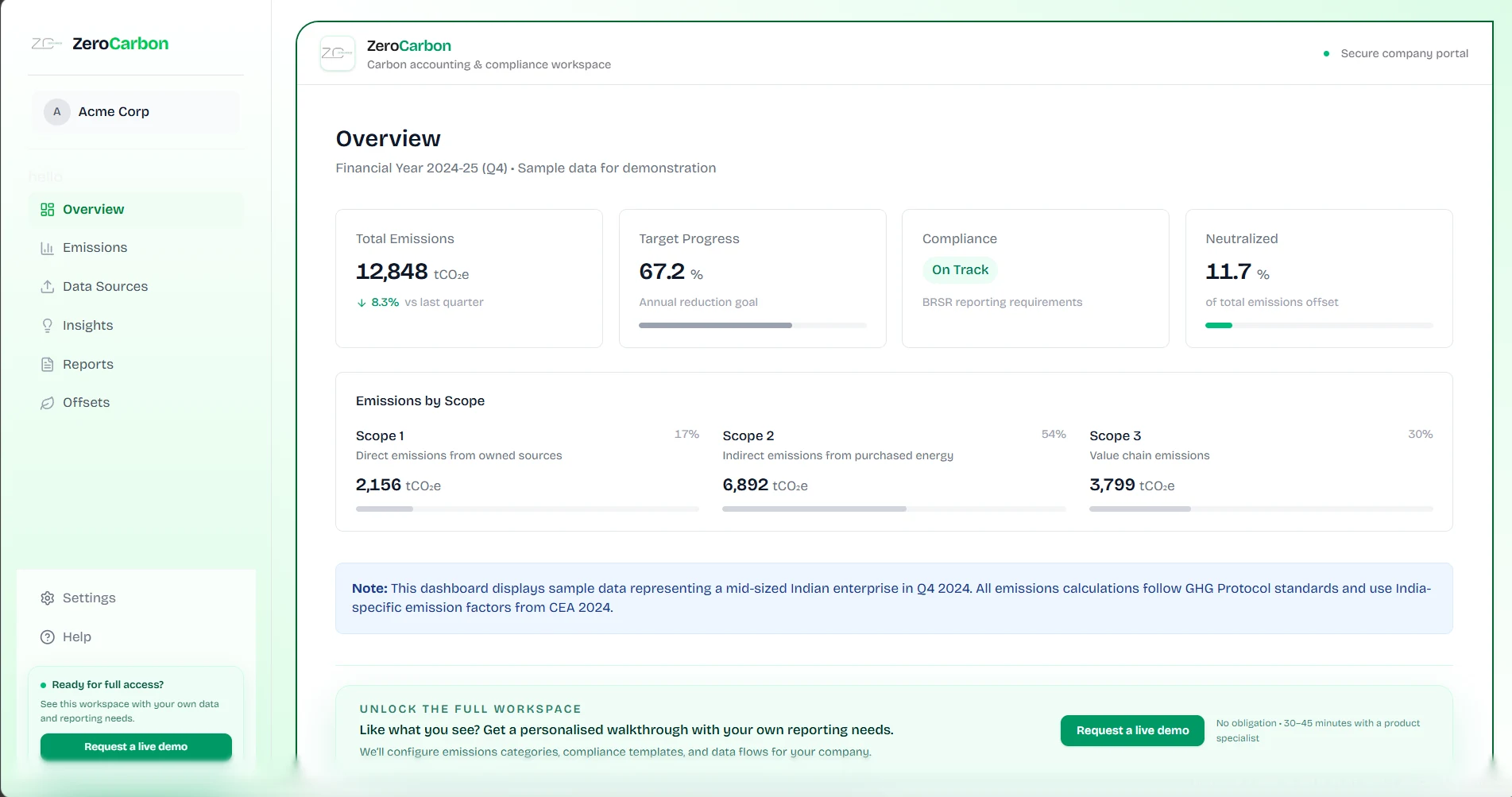Navigate to Offsets
1512x797 pixels.
pos(136,403)
